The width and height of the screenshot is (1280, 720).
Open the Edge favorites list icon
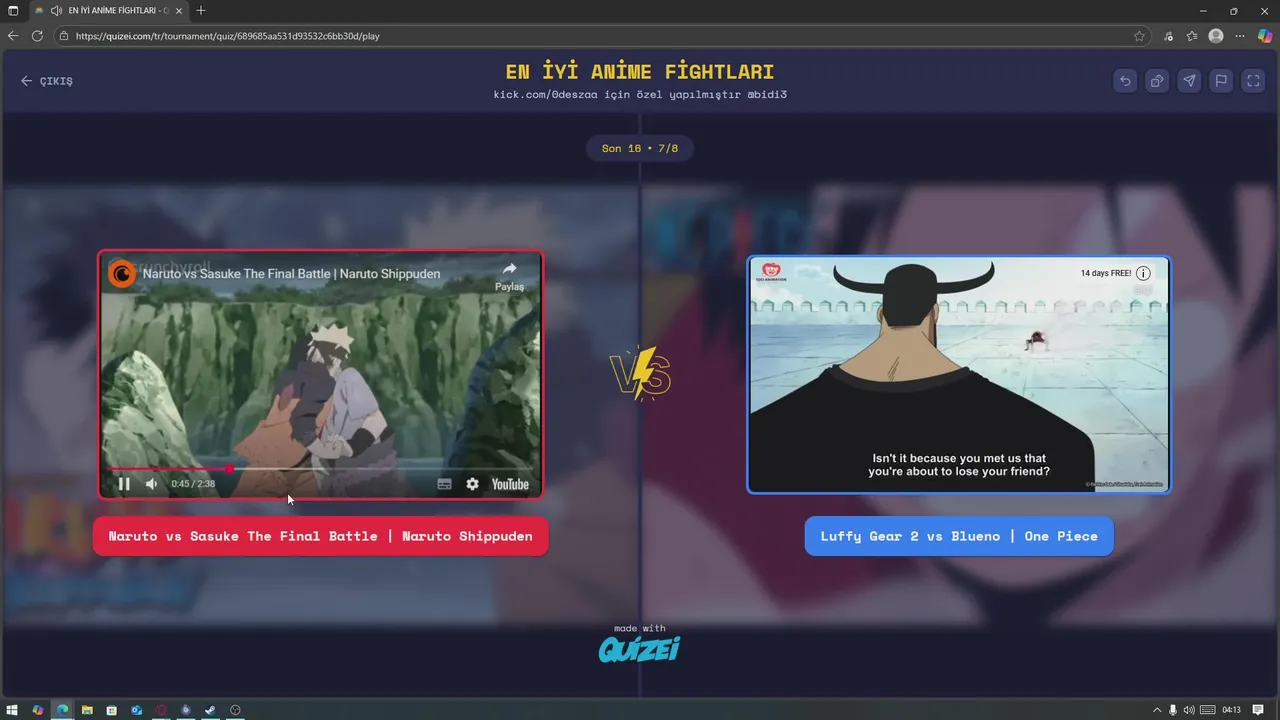[1192, 36]
